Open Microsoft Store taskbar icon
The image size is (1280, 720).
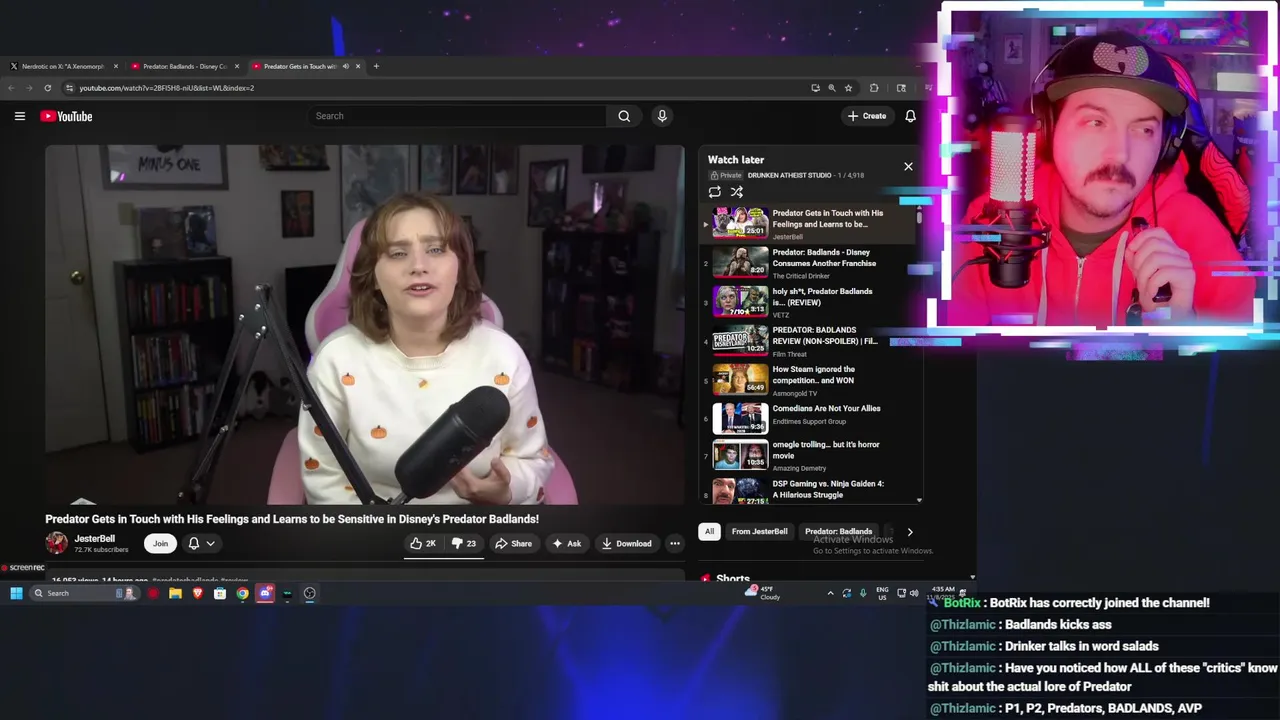point(220,593)
